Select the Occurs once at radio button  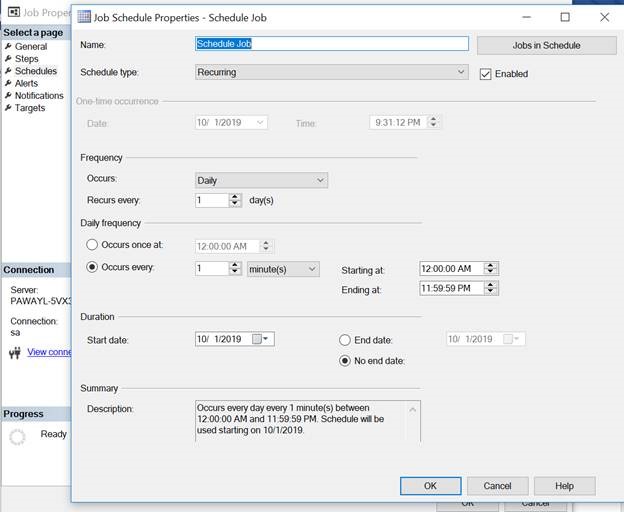tap(93, 245)
